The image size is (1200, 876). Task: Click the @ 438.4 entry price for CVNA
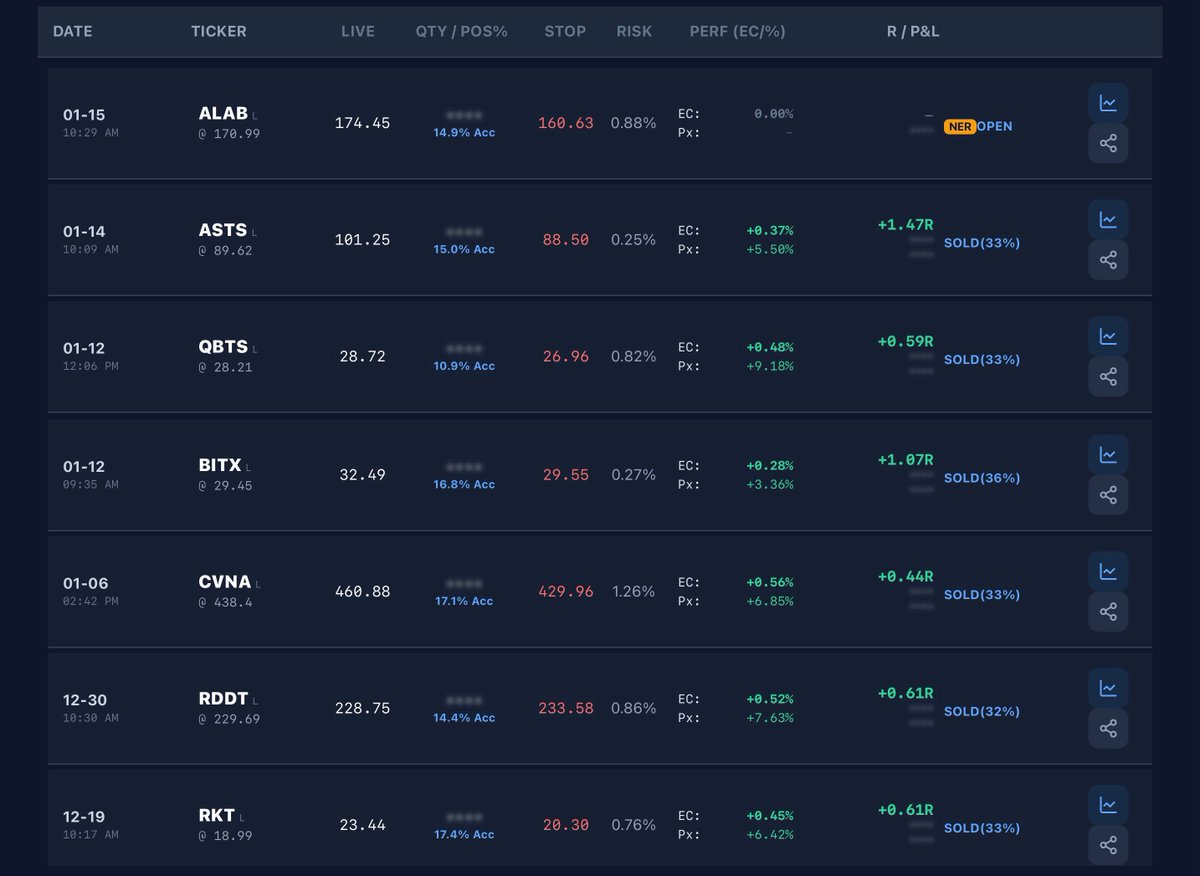click(225, 602)
